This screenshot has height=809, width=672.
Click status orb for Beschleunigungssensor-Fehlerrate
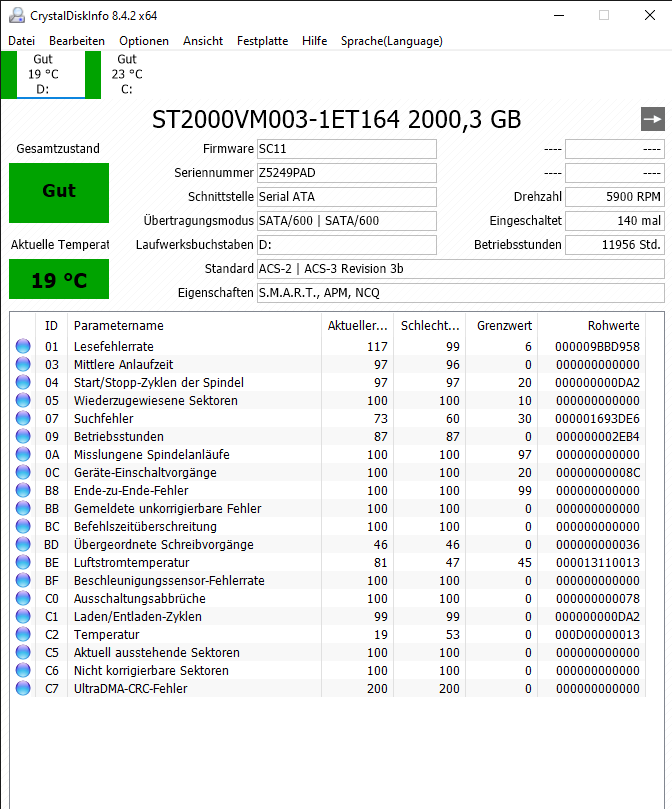pos(23,580)
